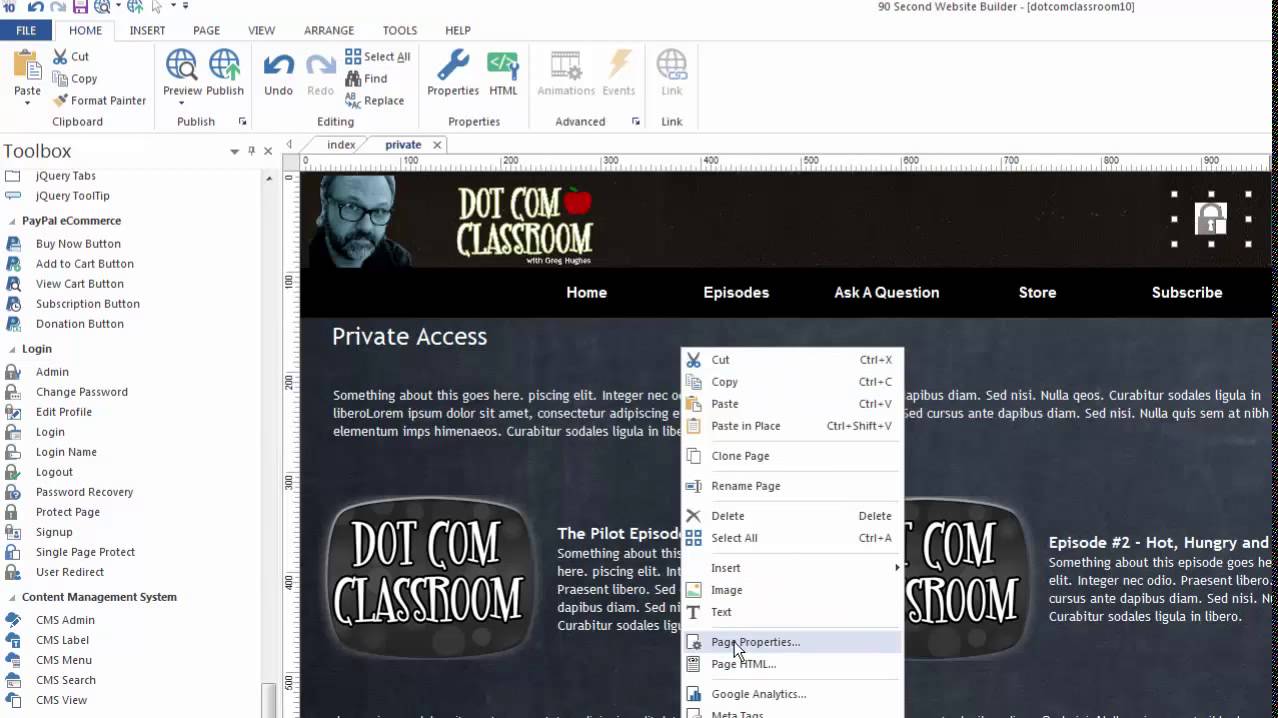This screenshot has height=718, width=1278.
Task: Select the CMS Admin tool
Action: click(65, 620)
